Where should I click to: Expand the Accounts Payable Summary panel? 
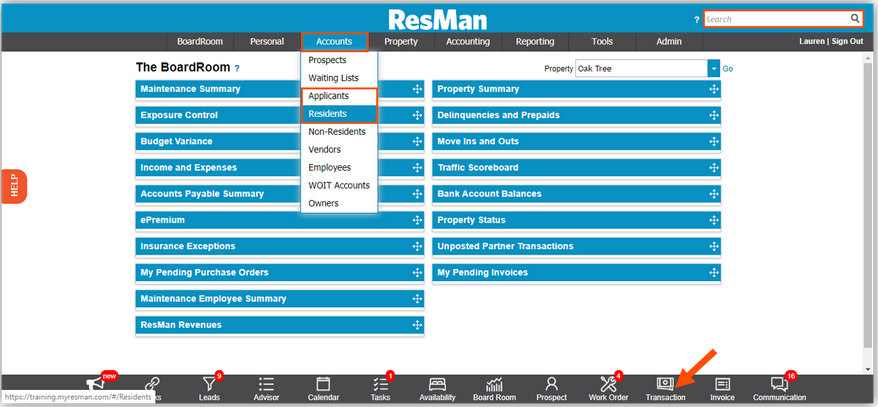tap(279, 194)
